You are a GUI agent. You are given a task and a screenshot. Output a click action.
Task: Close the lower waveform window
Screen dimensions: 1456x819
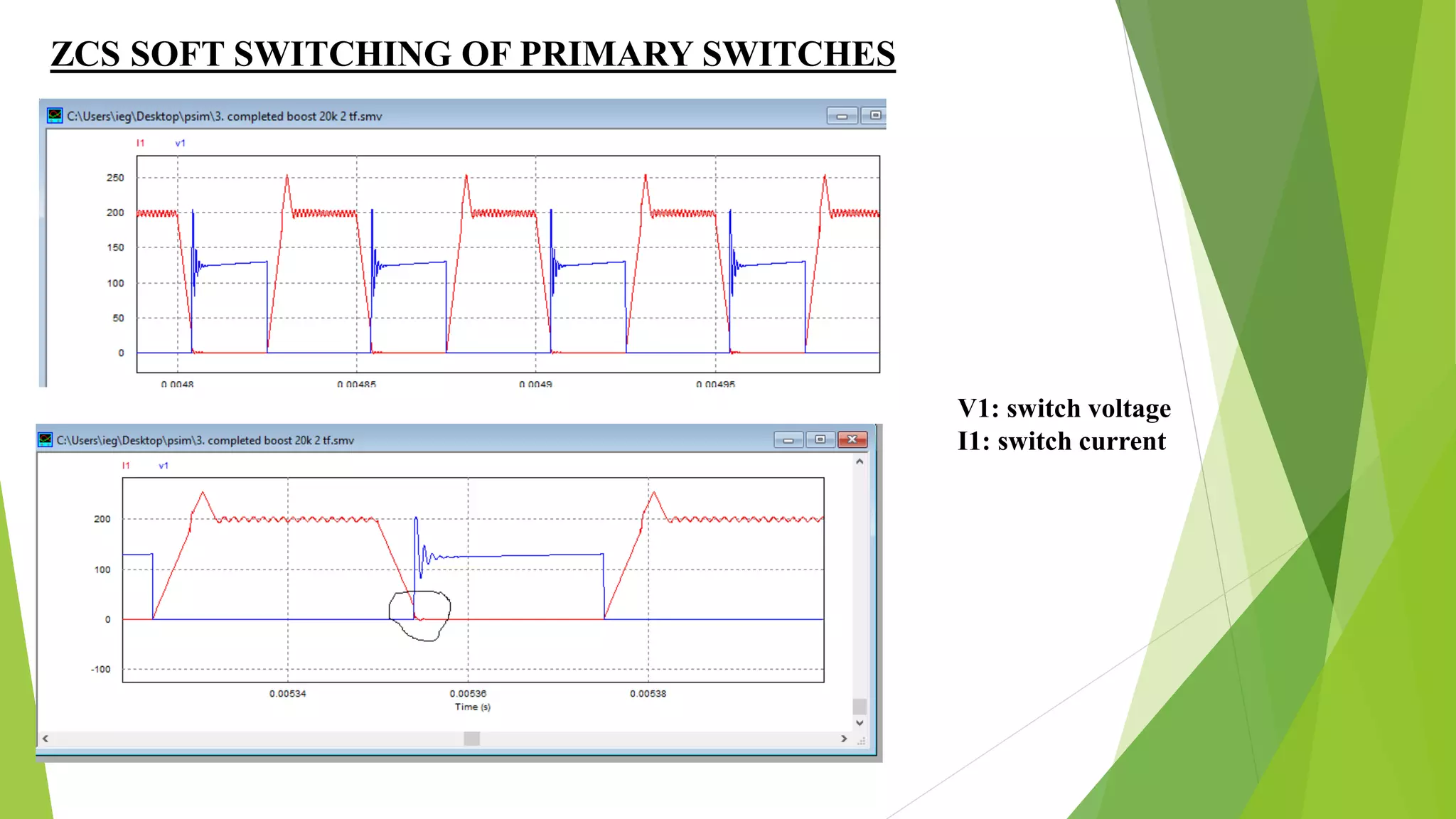(852, 440)
